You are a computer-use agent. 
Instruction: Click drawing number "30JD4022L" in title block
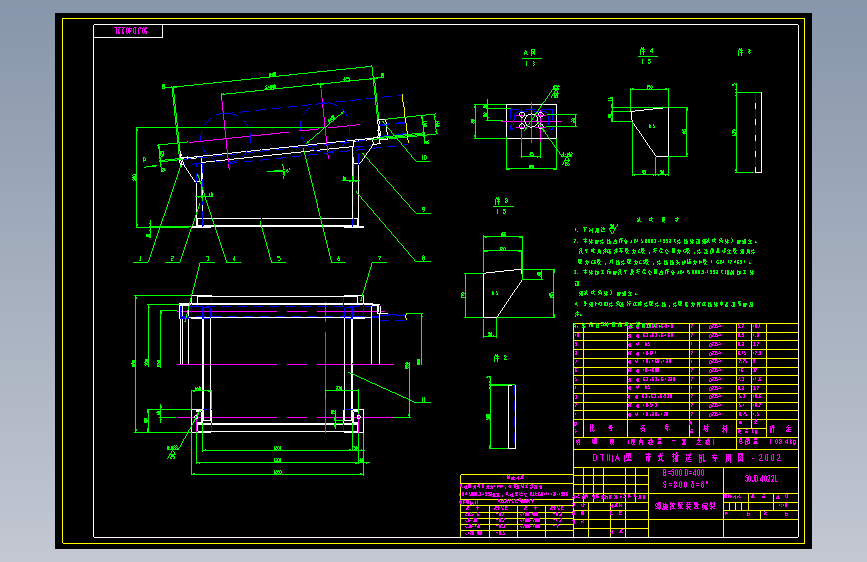pyautogui.click(x=761, y=479)
